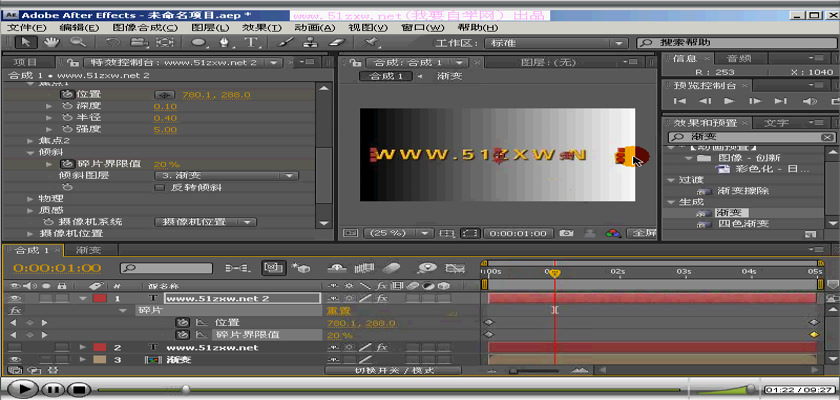Click the composition mini-flowchart icon in timeline

point(236,267)
